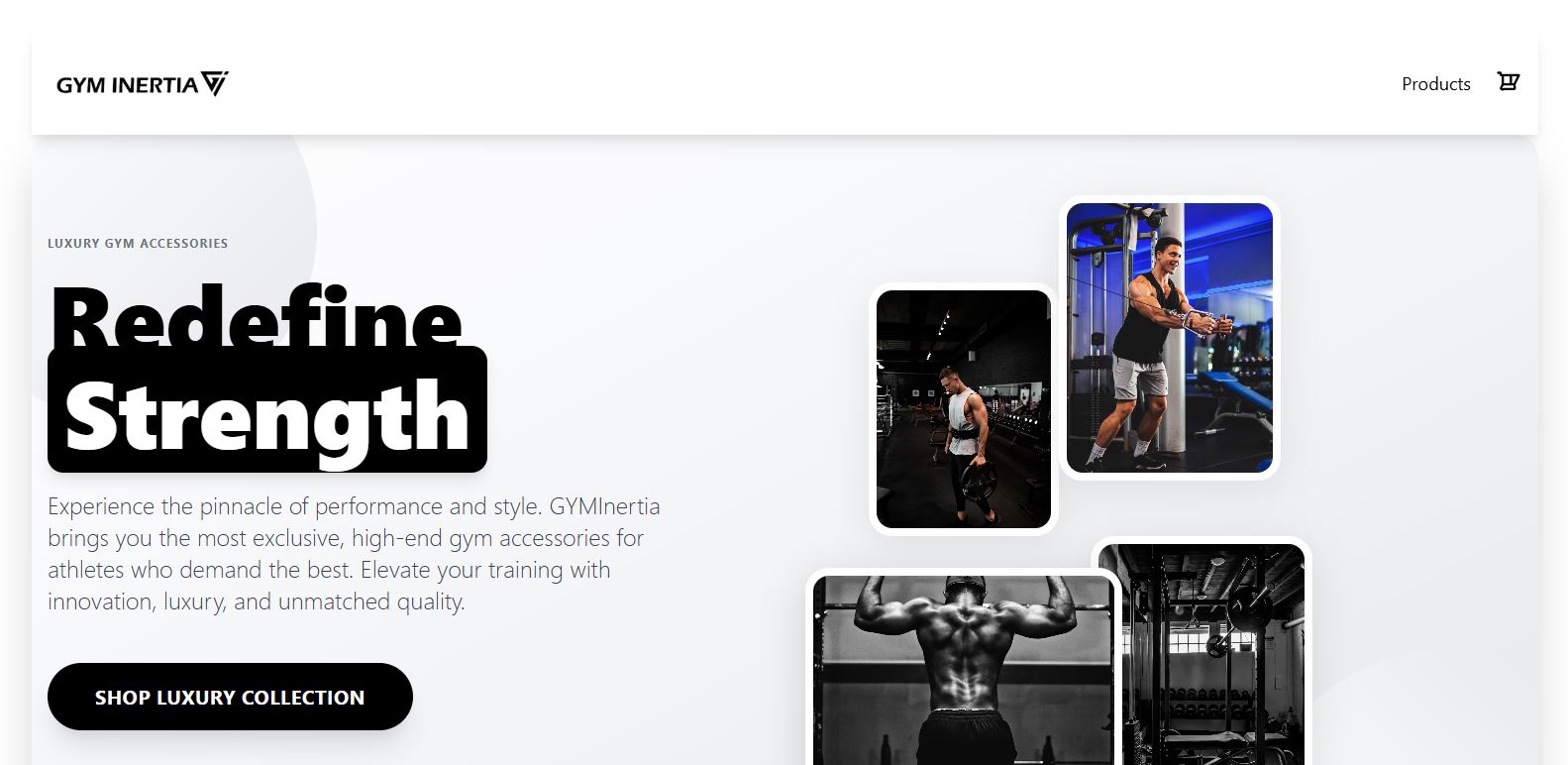The height and width of the screenshot is (765, 1568).
Task: Click the 'Experience the pinnacle' sentence start
Action: coord(178,506)
